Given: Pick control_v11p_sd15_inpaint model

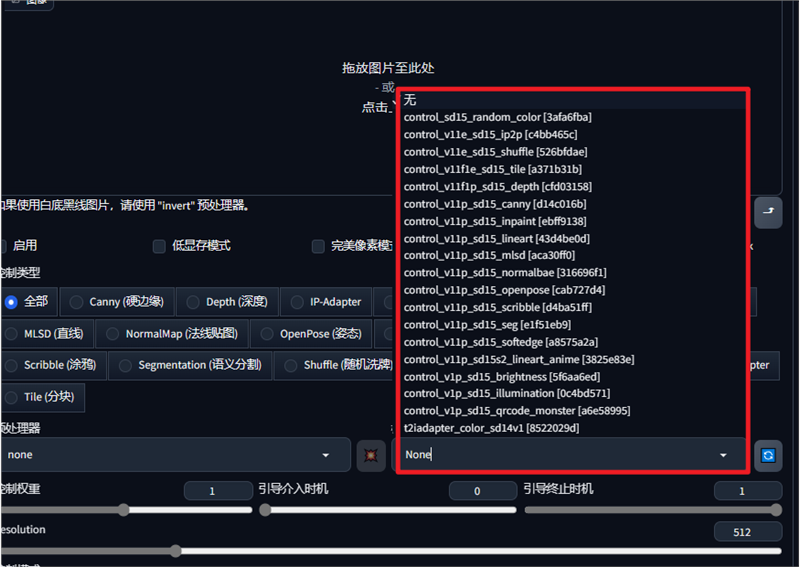Looking at the screenshot, I should pos(571,221).
